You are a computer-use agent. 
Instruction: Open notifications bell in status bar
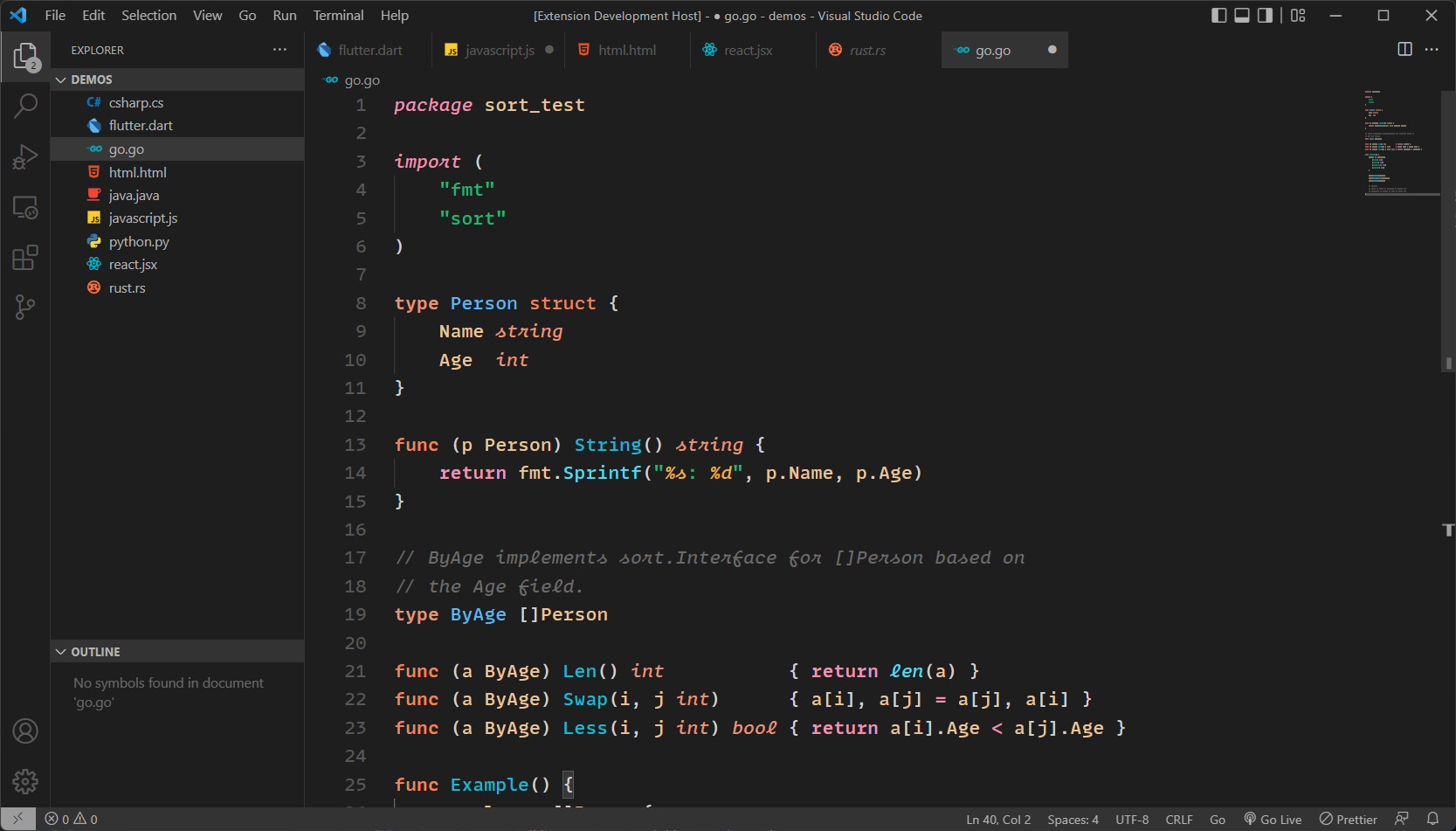1432,819
